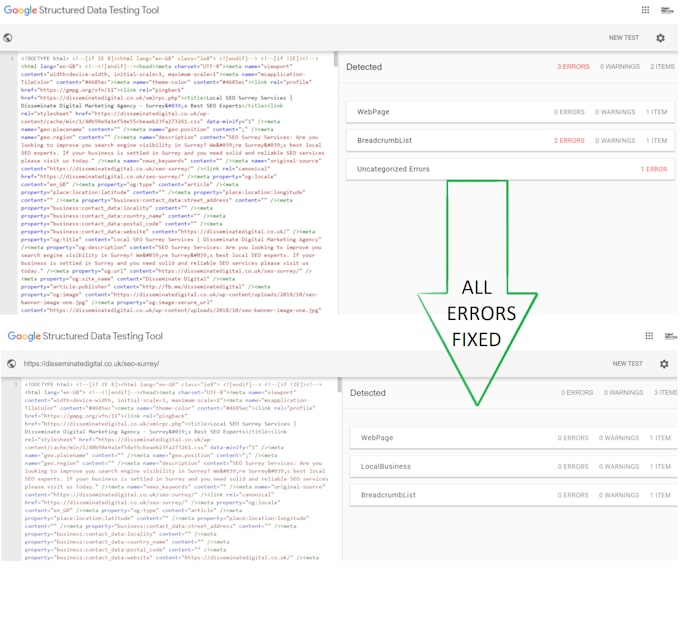
Task: Click 0 ERRORS in lower Detected header
Action: pos(577,393)
